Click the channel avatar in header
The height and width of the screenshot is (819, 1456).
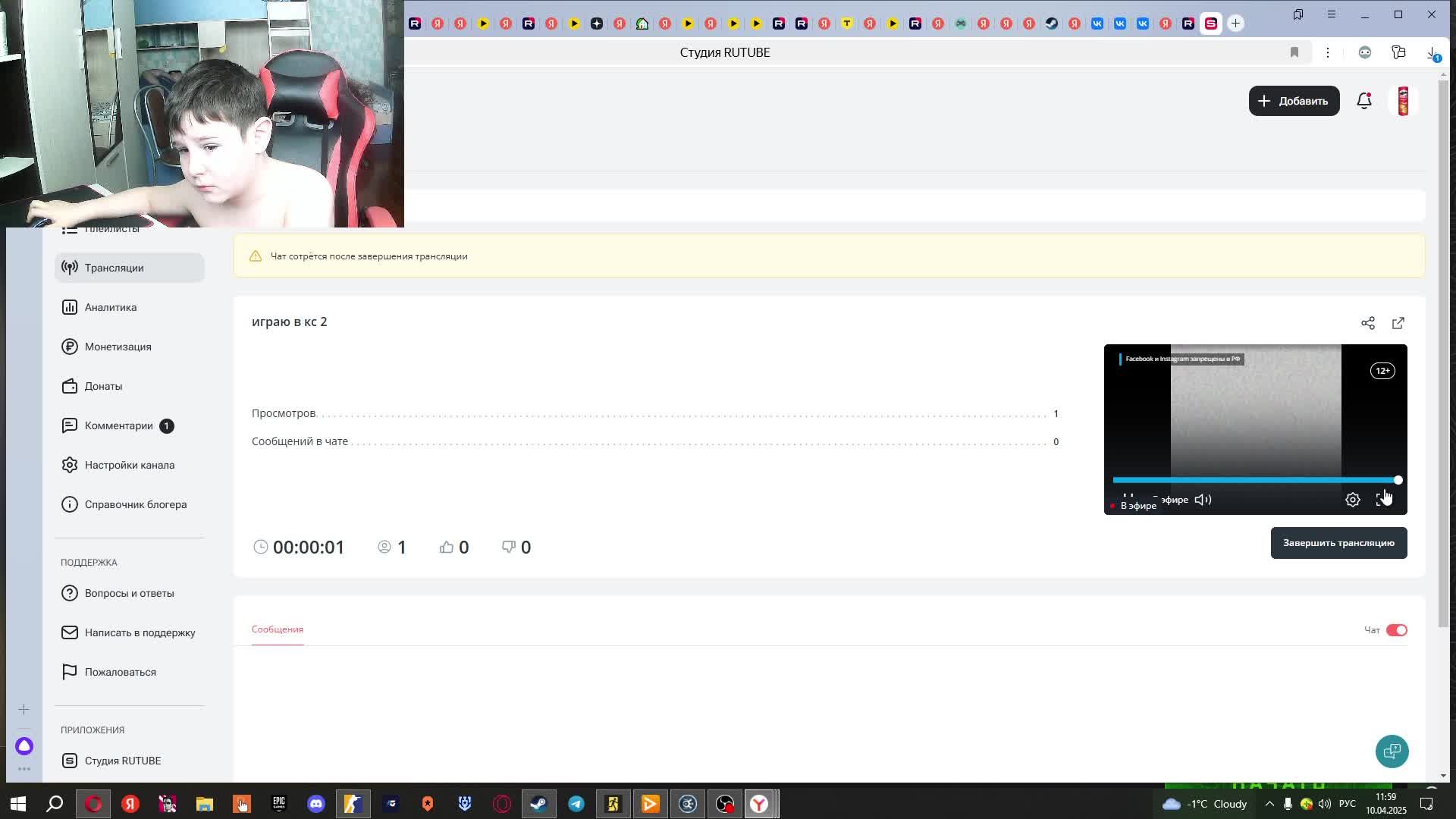[1403, 101]
